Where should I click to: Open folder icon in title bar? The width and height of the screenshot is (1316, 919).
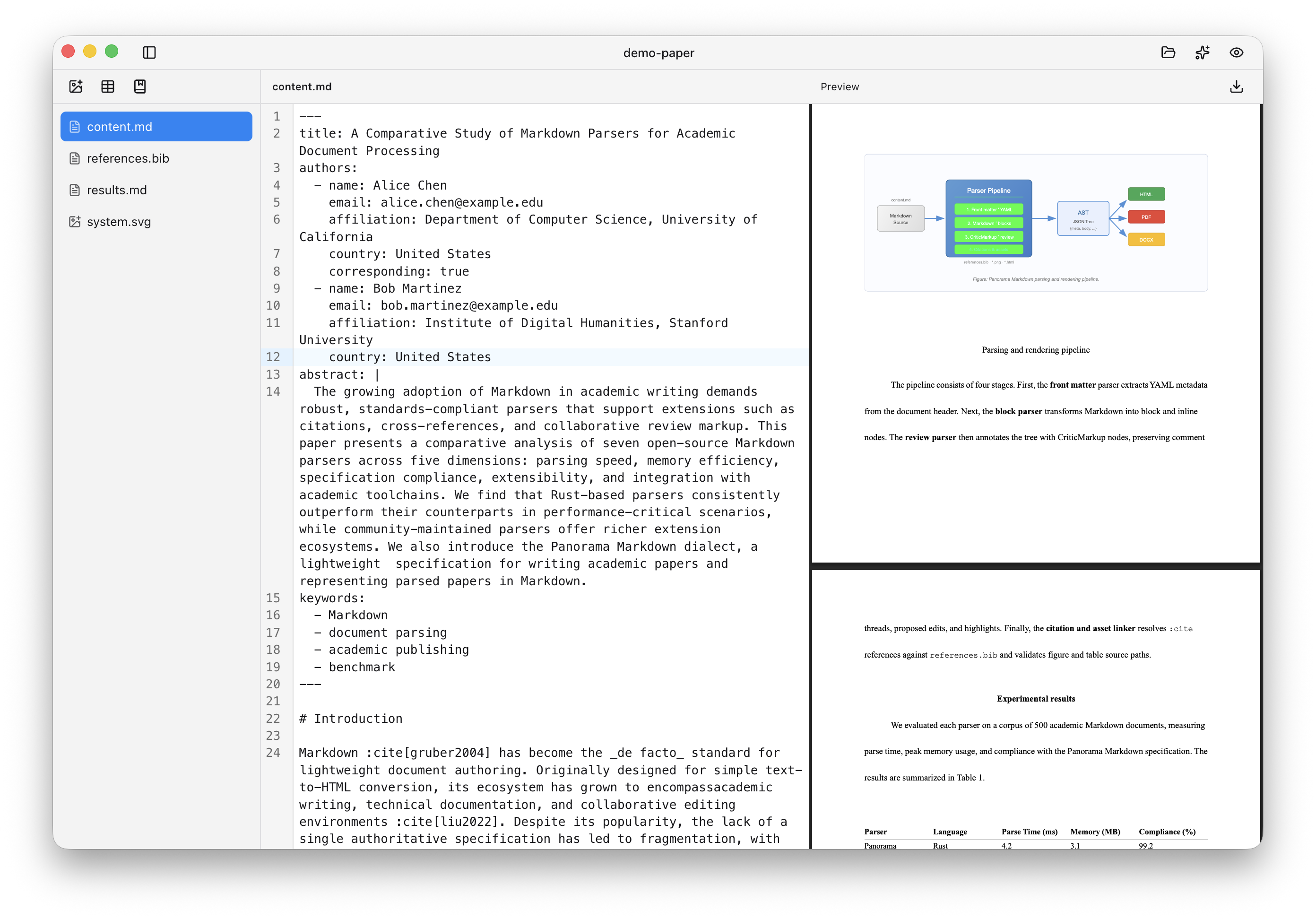pos(1168,52)
